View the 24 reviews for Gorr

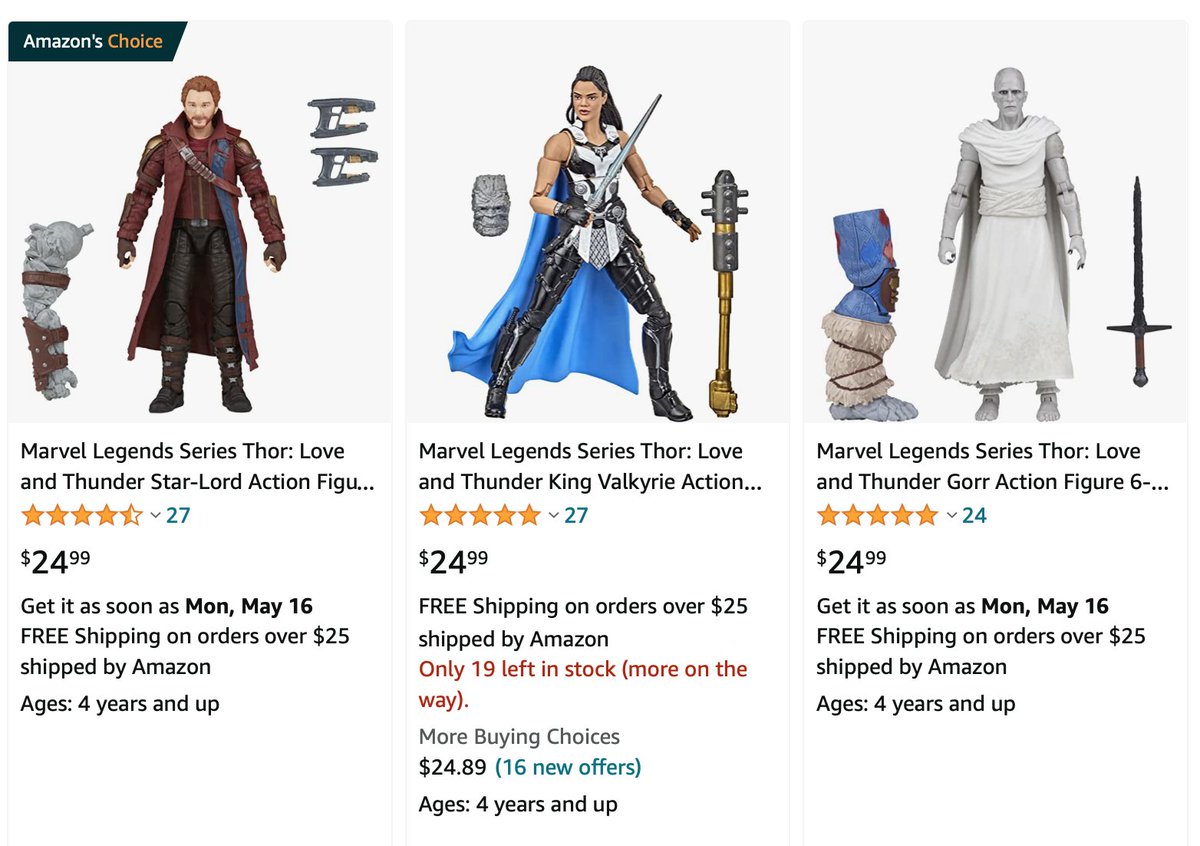(x=974, y=516)
